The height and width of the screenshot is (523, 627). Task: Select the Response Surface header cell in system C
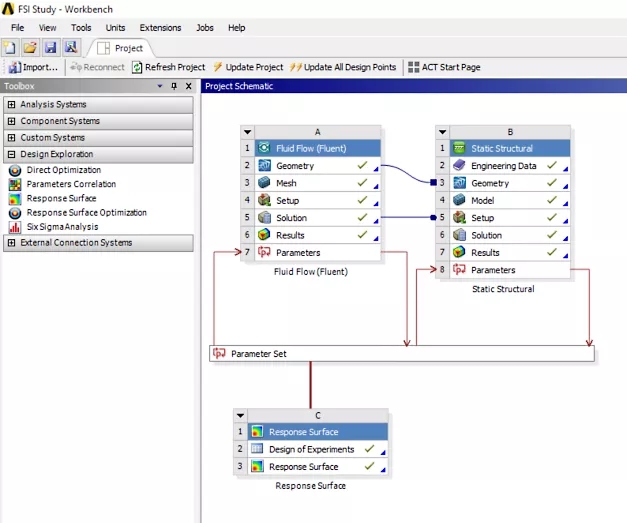tap(318, 432)
